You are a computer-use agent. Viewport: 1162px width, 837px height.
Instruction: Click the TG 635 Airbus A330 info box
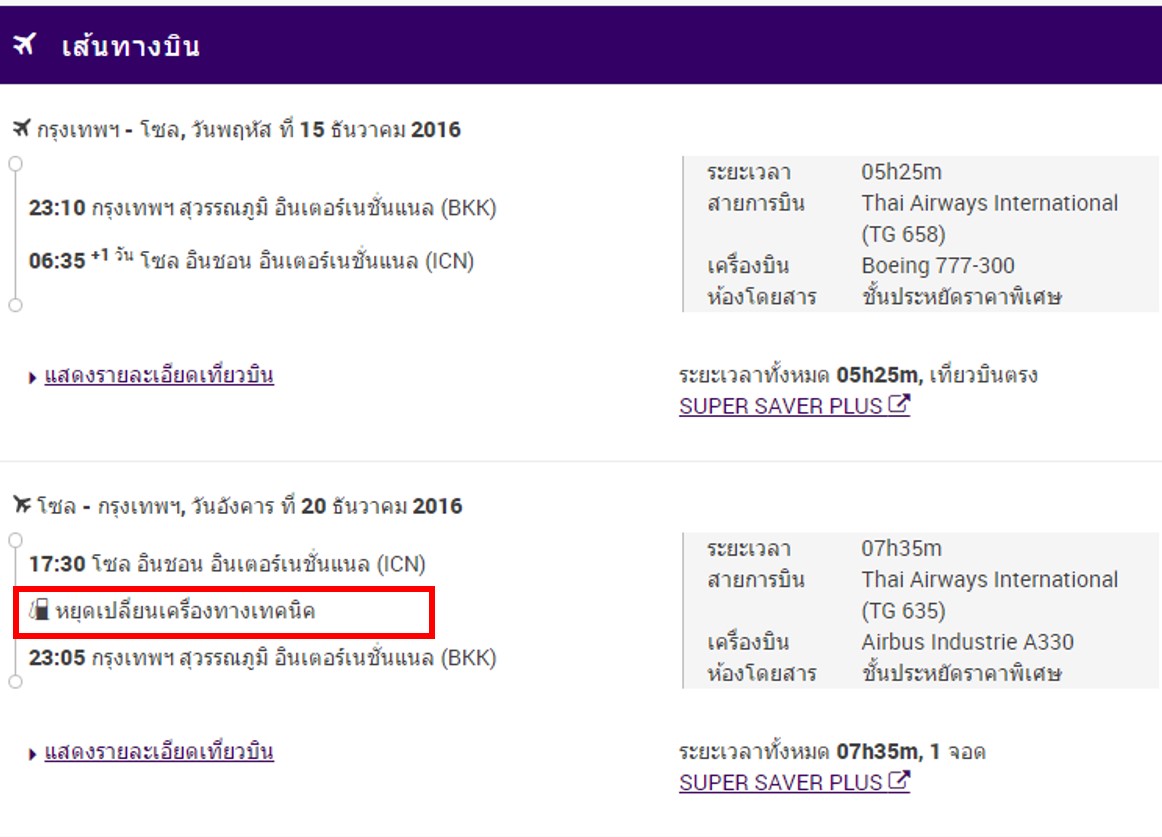[x=920, y=610]
